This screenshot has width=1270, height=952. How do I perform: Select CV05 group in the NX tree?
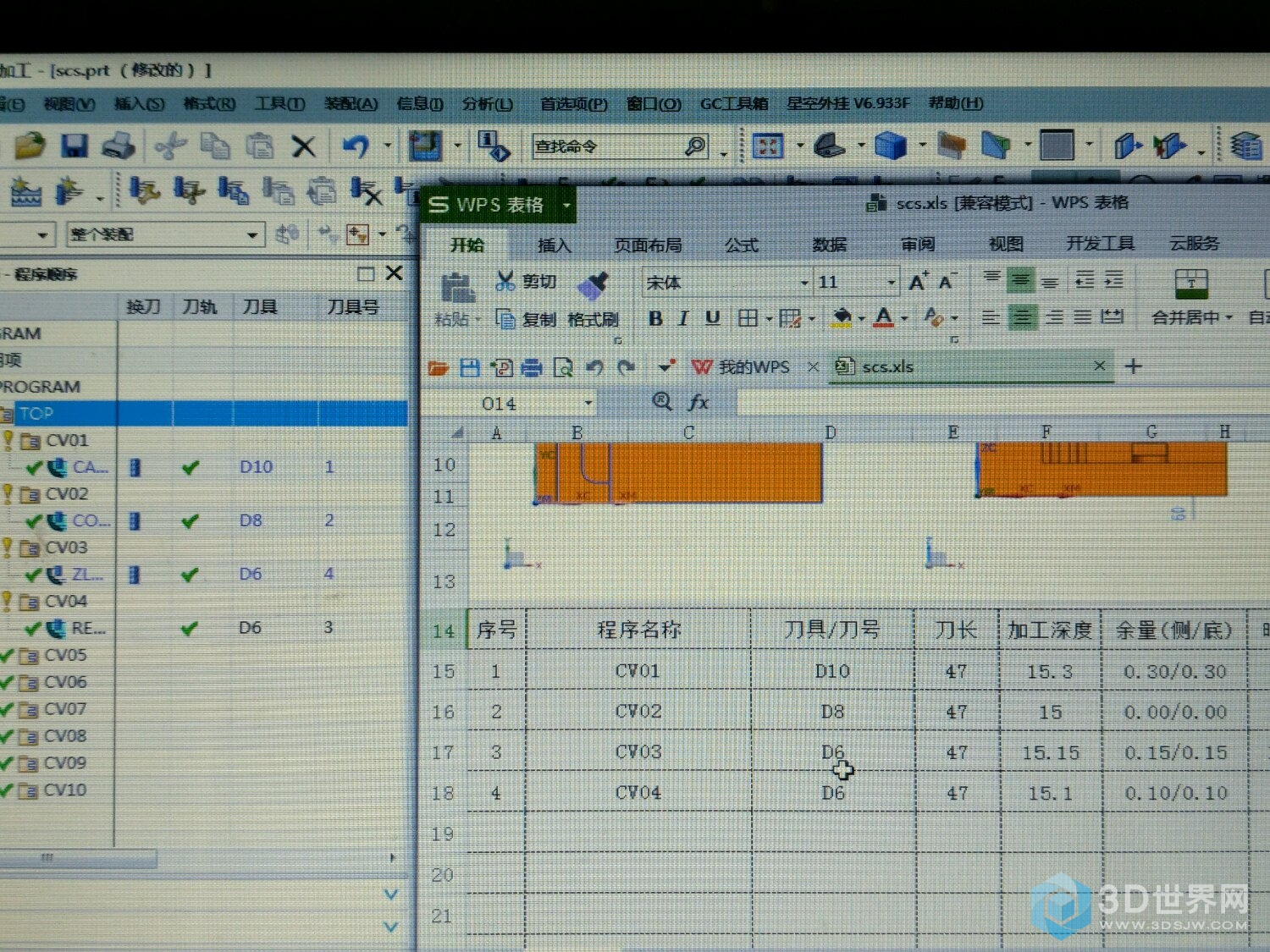point(65,655)
